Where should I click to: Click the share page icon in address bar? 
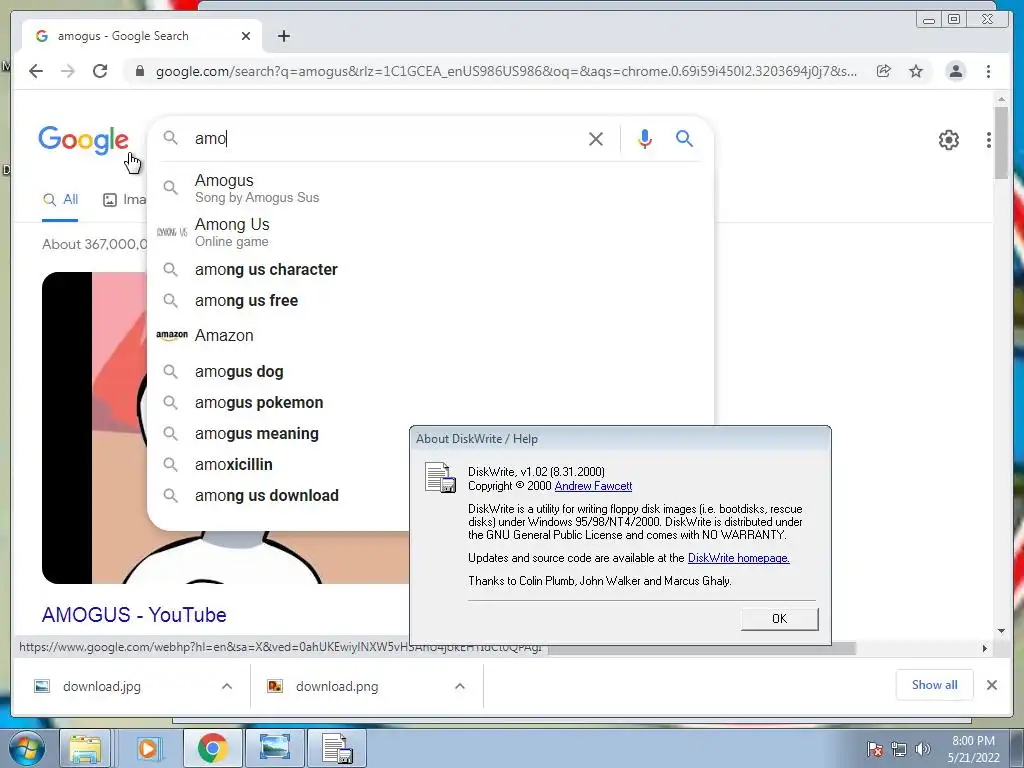tap(884, 71)
